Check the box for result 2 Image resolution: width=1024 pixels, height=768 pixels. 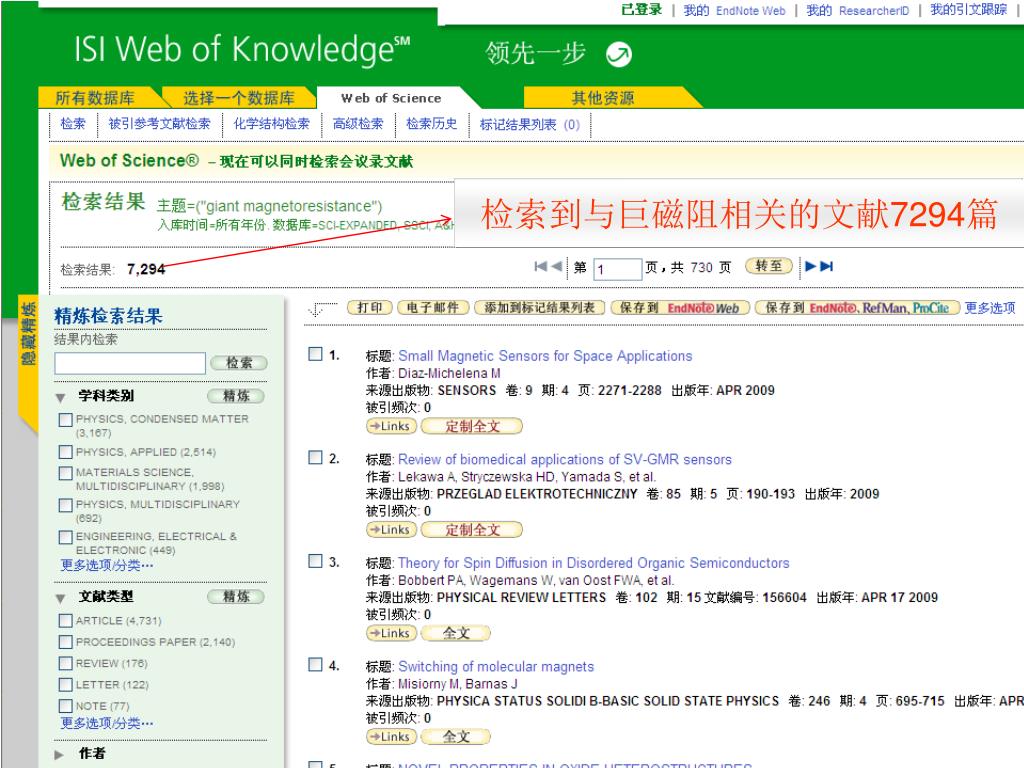pyautogui.click(x=315, y=457)
